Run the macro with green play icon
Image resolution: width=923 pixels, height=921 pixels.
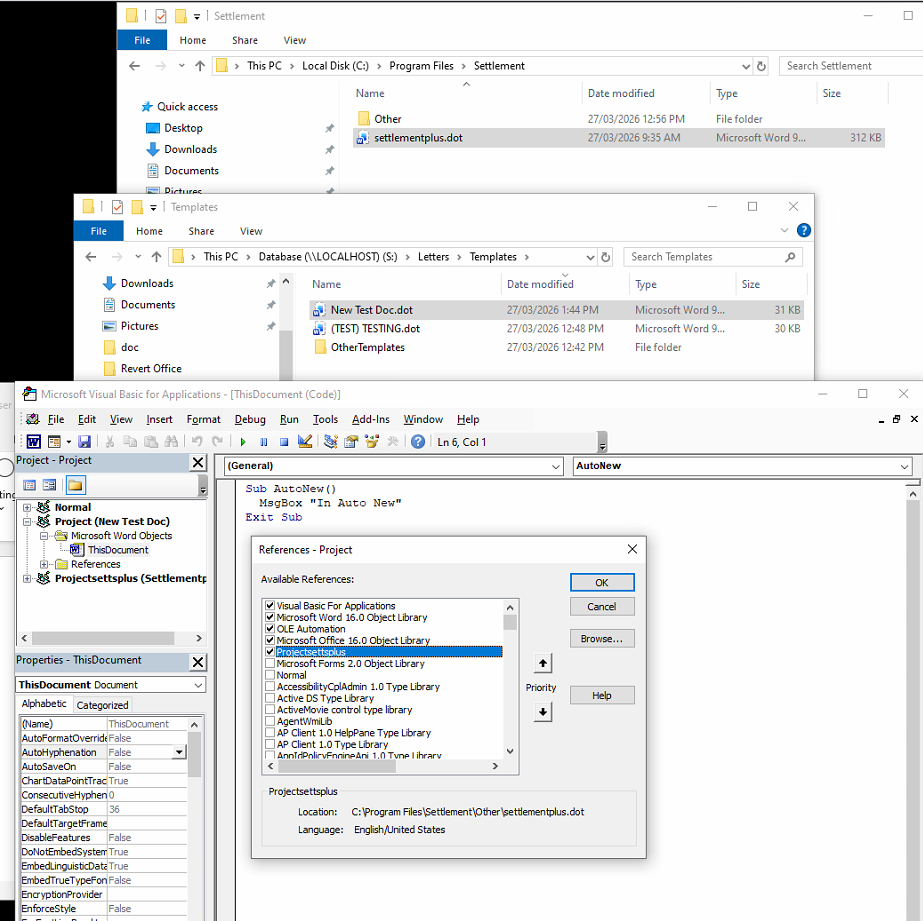click(243, 442)
